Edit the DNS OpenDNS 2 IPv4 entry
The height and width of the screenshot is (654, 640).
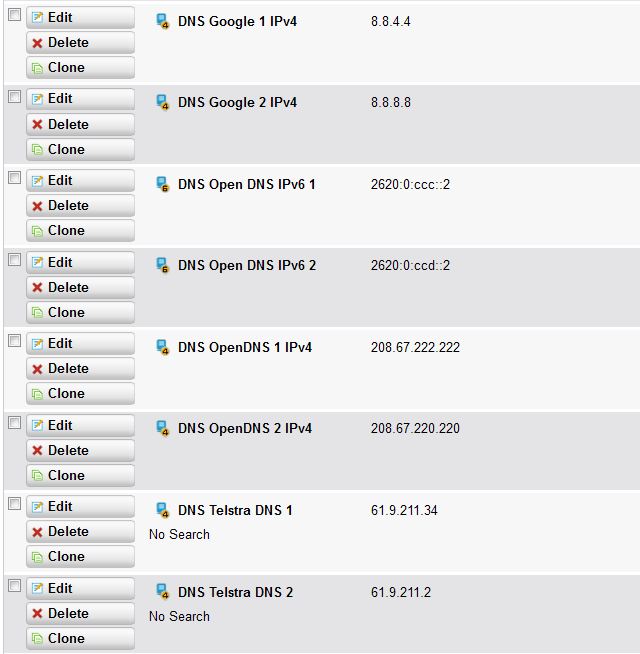(81, 425)
